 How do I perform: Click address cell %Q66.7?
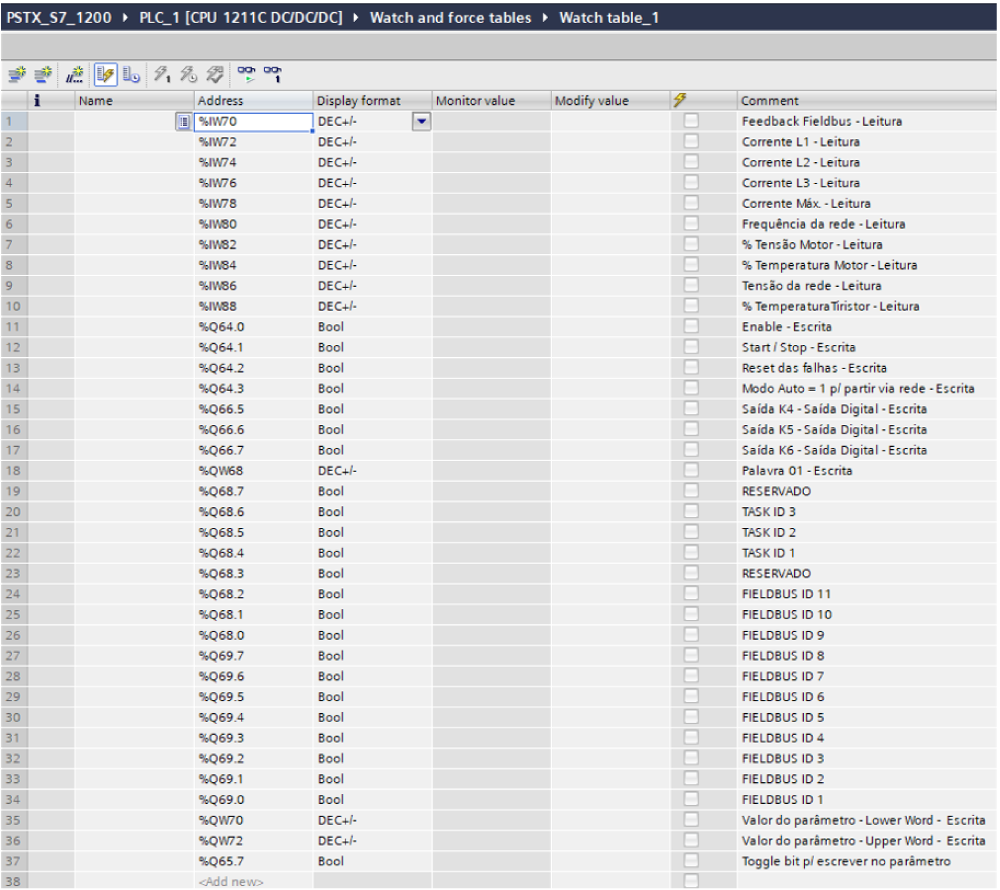point(253,450)
